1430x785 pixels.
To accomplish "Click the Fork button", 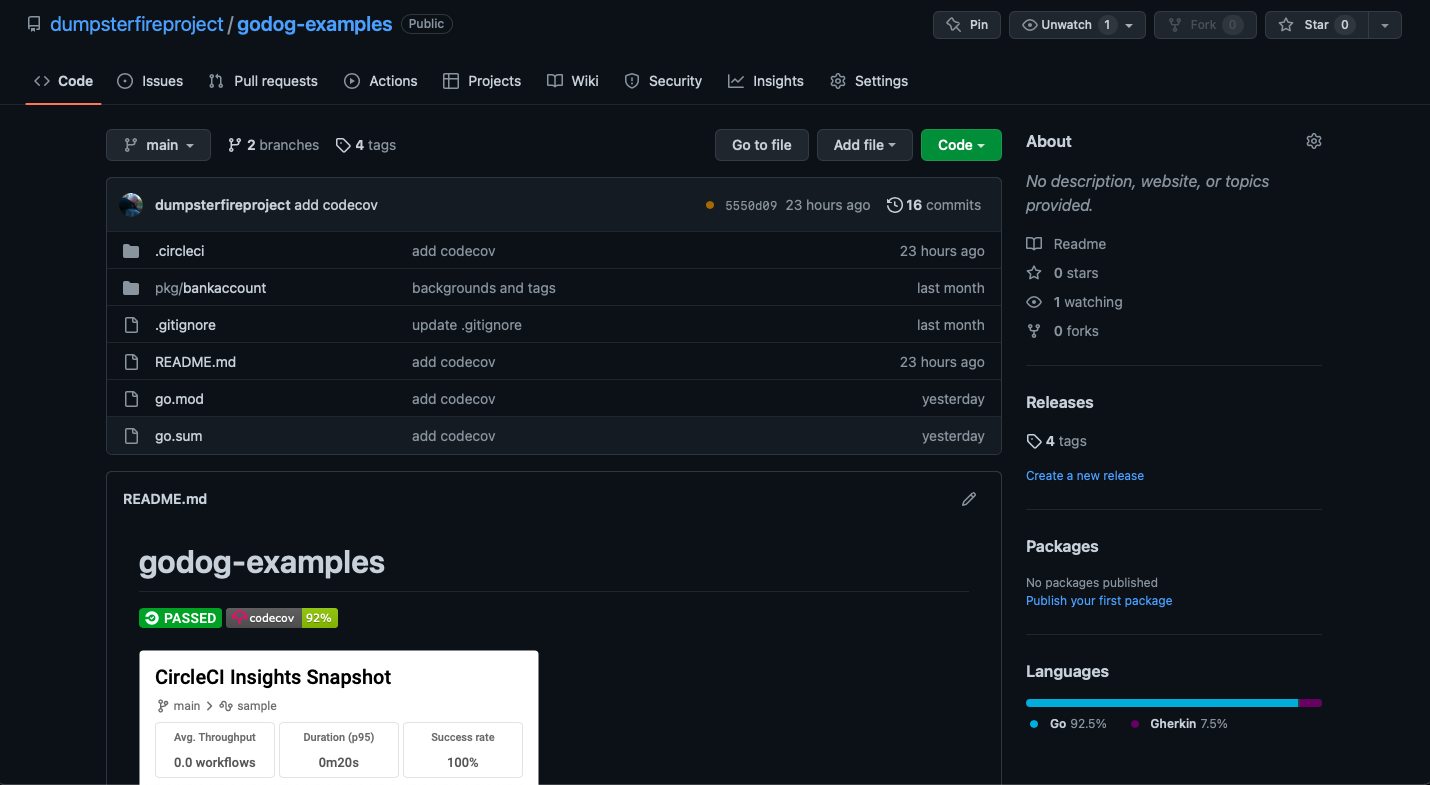I will point(1205,25).
